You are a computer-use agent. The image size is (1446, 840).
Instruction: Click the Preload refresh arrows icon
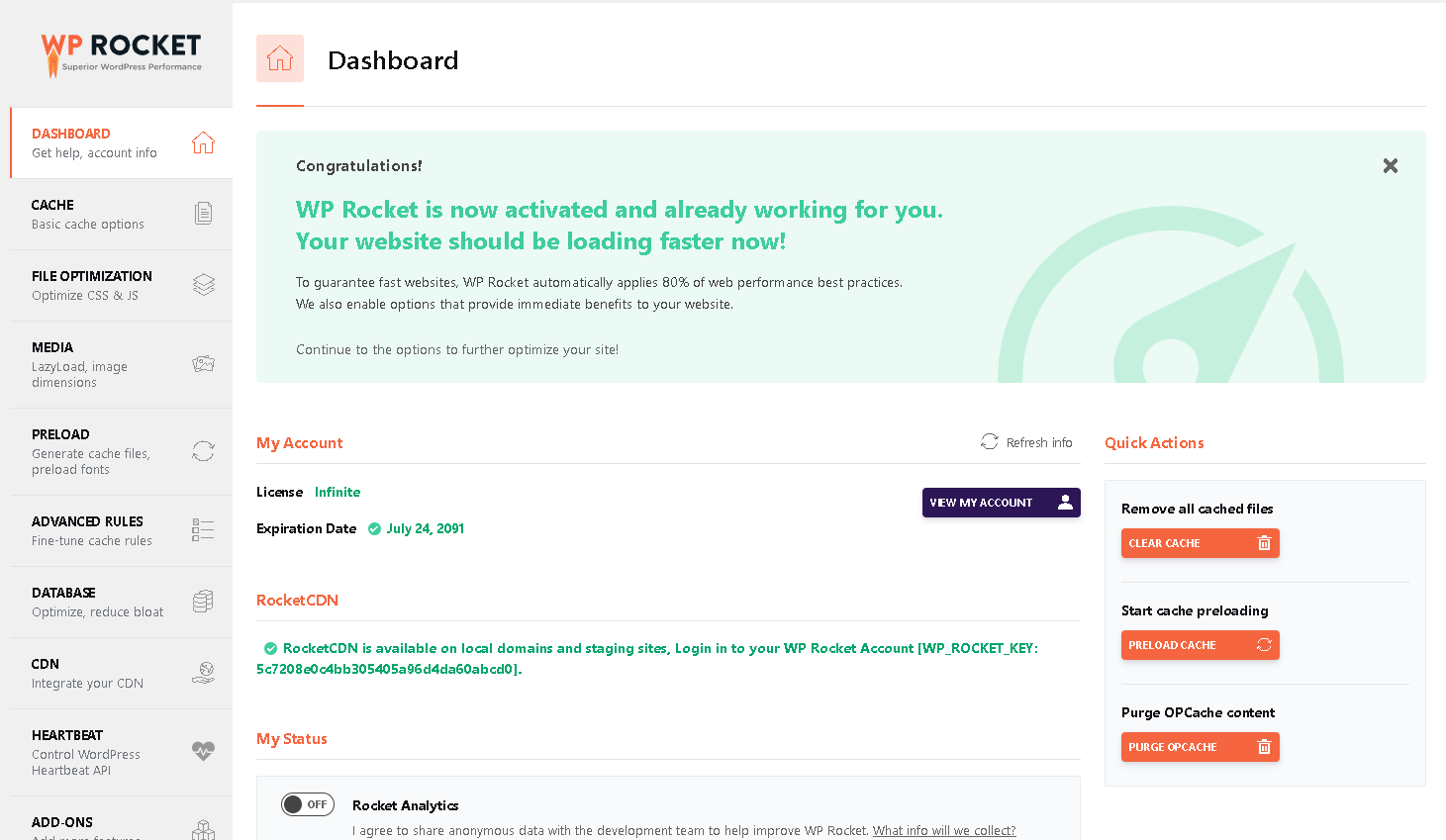[x=203, y=451]
